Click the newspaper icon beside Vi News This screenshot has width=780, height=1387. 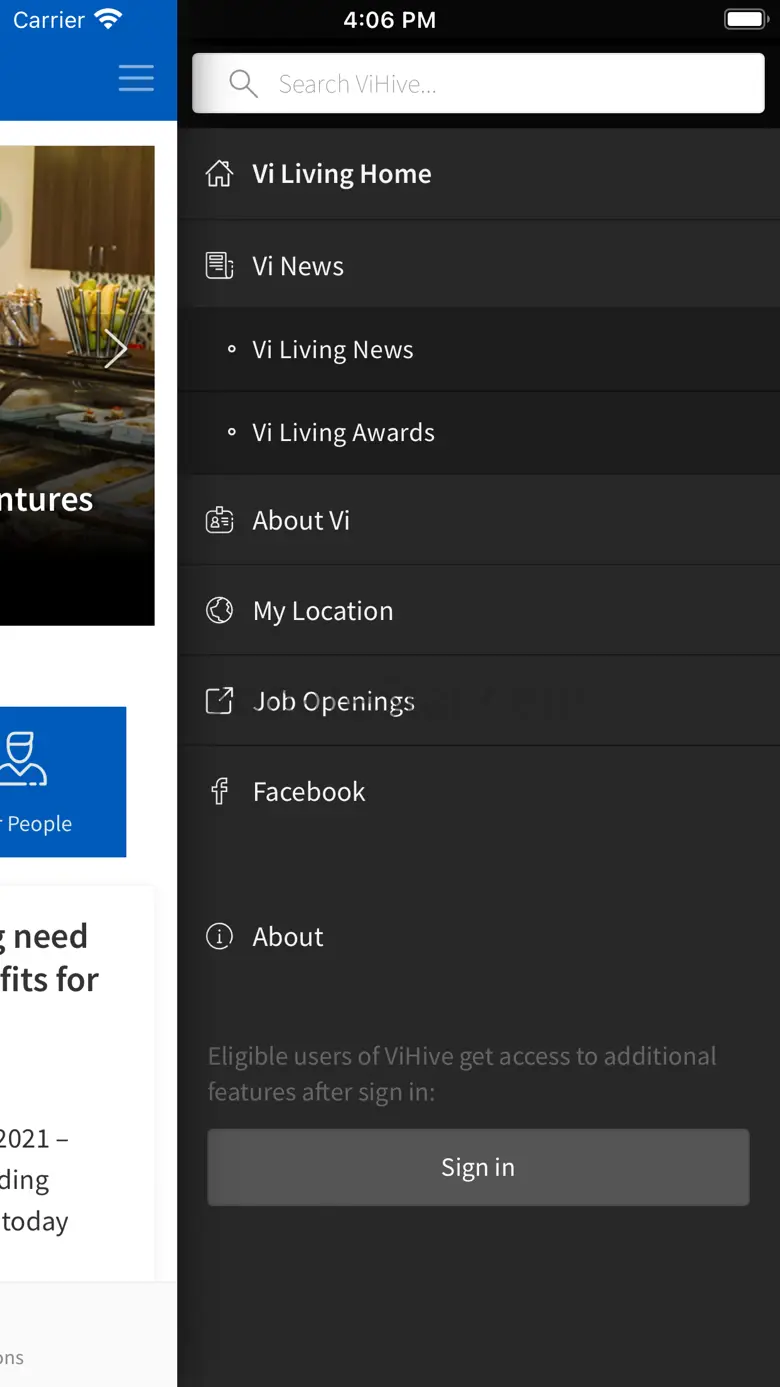[219, 266]
